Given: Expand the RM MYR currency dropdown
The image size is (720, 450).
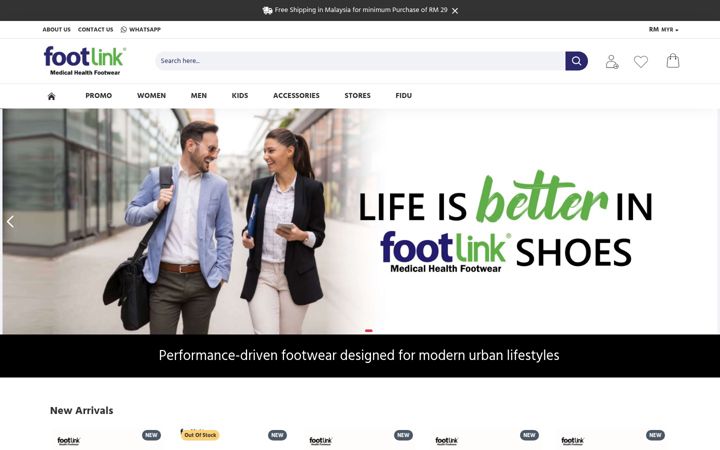Looking at the screenshot, I should click(663, 29).
